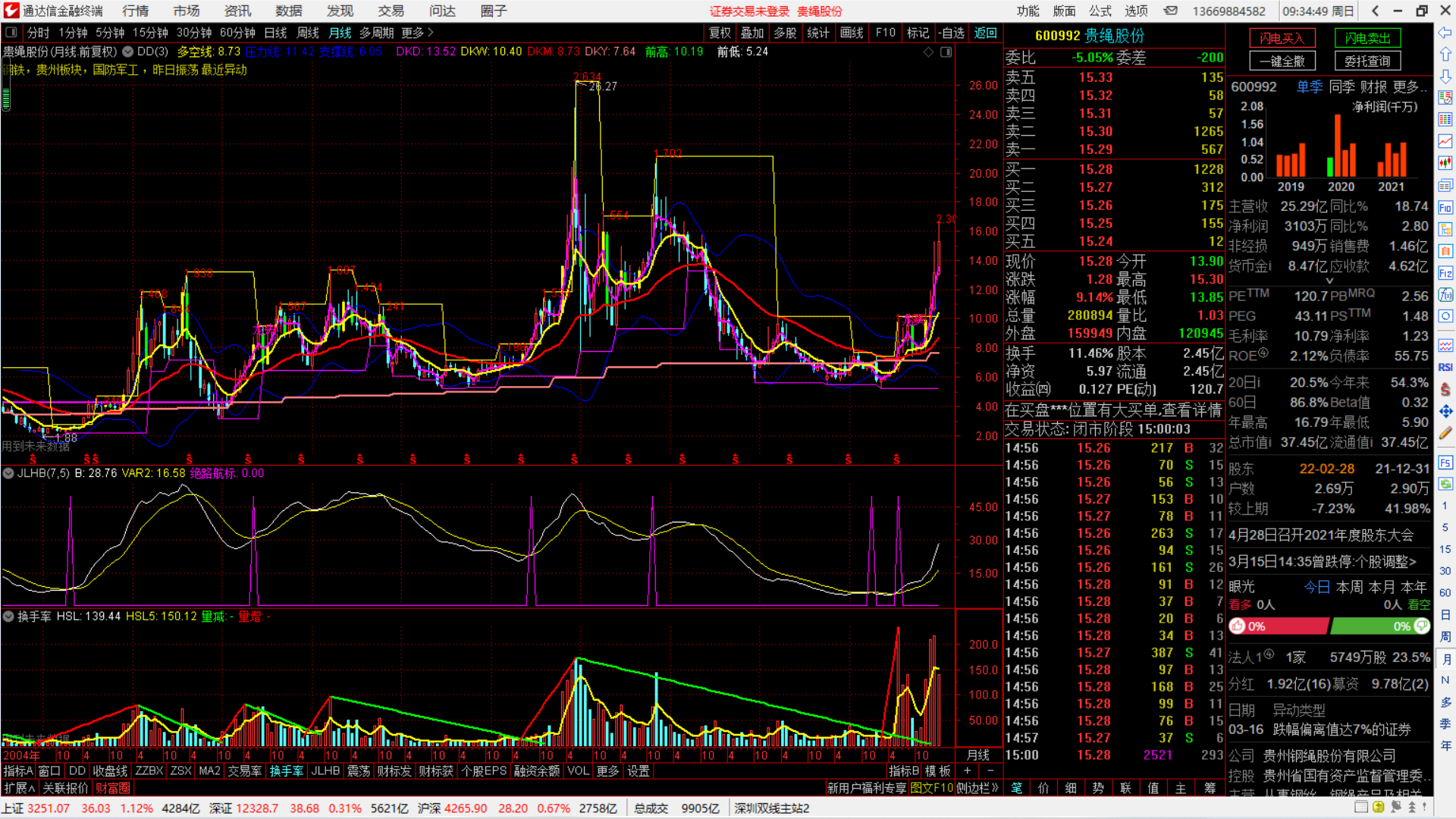The height and width of the screenshot is (819, 1456).
Task: Click the panel layout icon left of 分时
Action: (x=11, y=33)
